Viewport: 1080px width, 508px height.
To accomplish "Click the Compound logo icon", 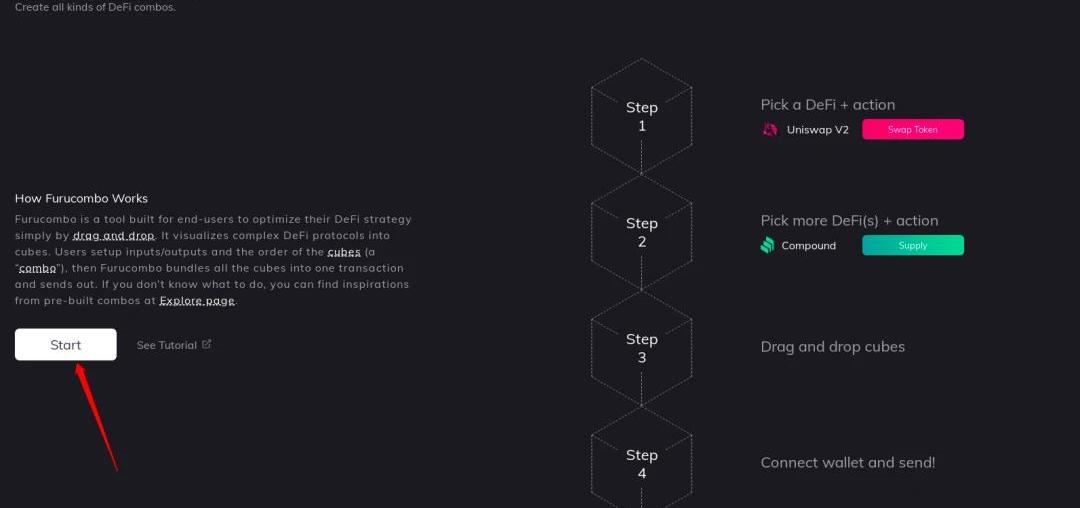I will coord(768,246).
